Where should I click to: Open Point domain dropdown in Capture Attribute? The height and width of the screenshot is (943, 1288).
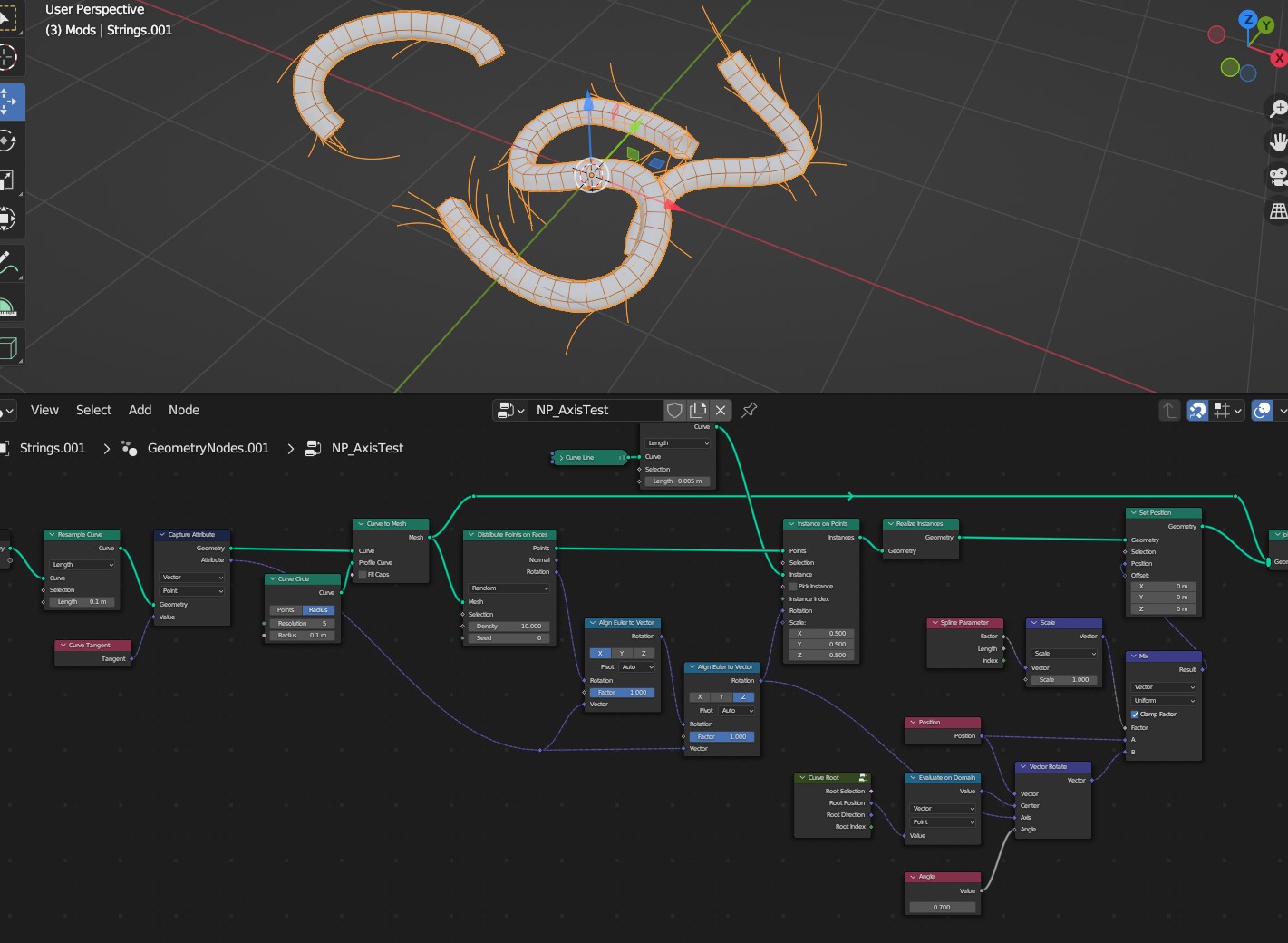tap(192, 591)
